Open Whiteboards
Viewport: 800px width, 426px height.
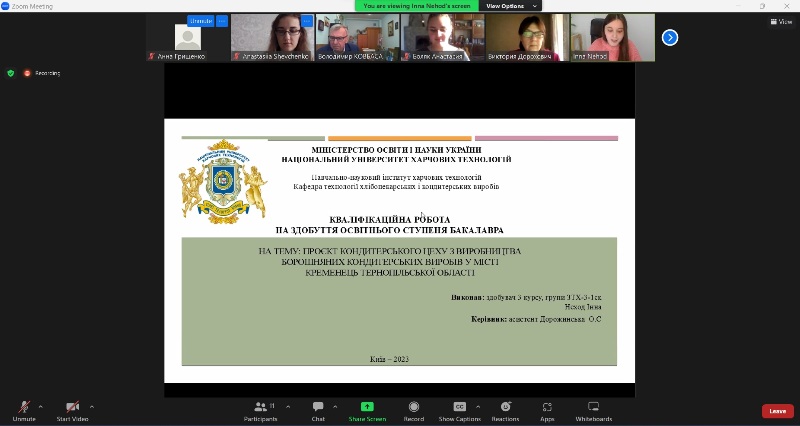pyautogui.click(x=593, y=411)
